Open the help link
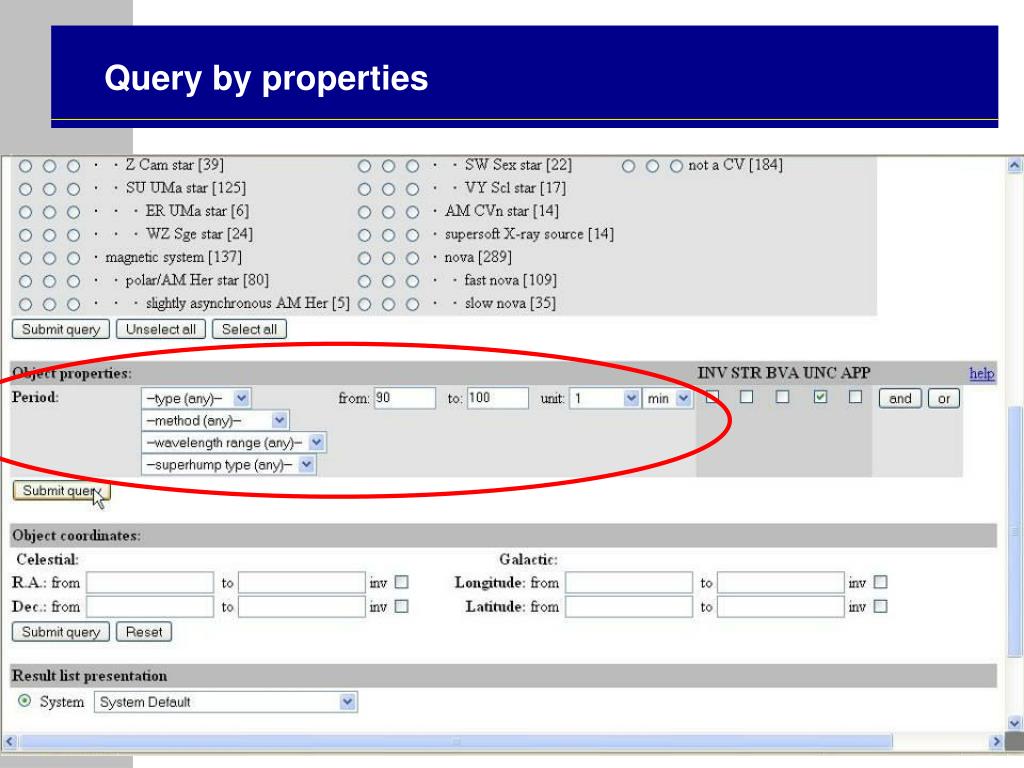The height and width of the screenshot is (768, 1024). 982,374
